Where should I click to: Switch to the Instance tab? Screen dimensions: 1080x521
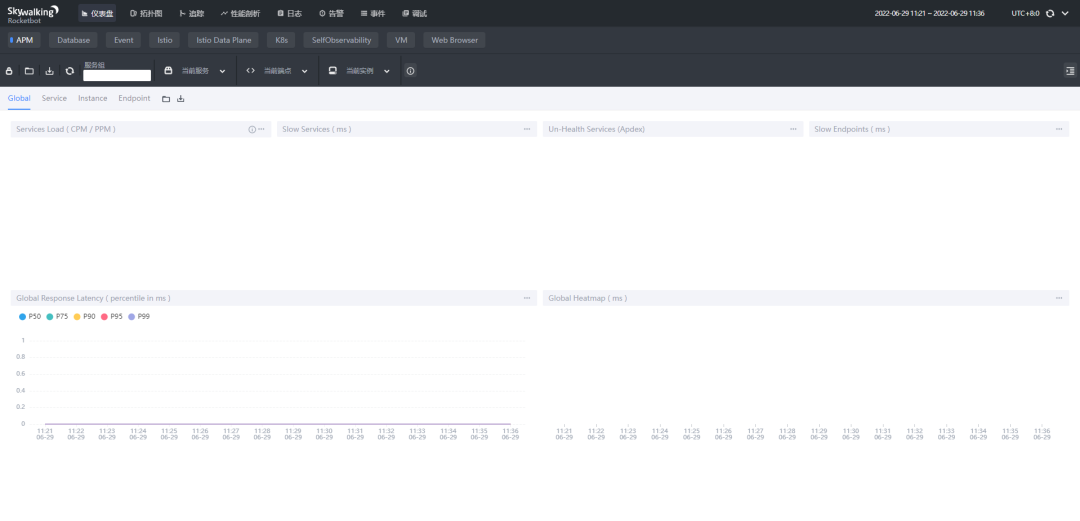click(93, 99)
